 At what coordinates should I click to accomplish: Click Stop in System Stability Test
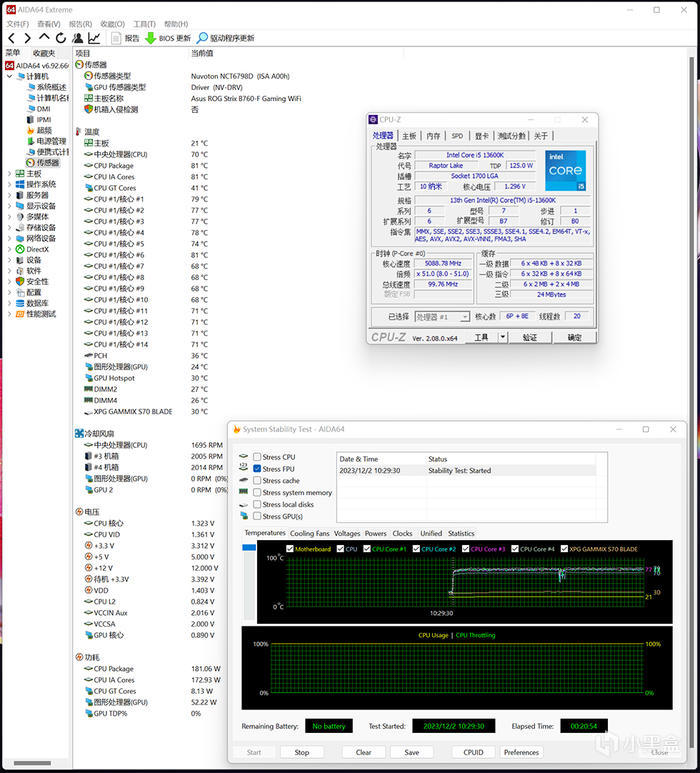pyautogui.click(x=302, y=752)
